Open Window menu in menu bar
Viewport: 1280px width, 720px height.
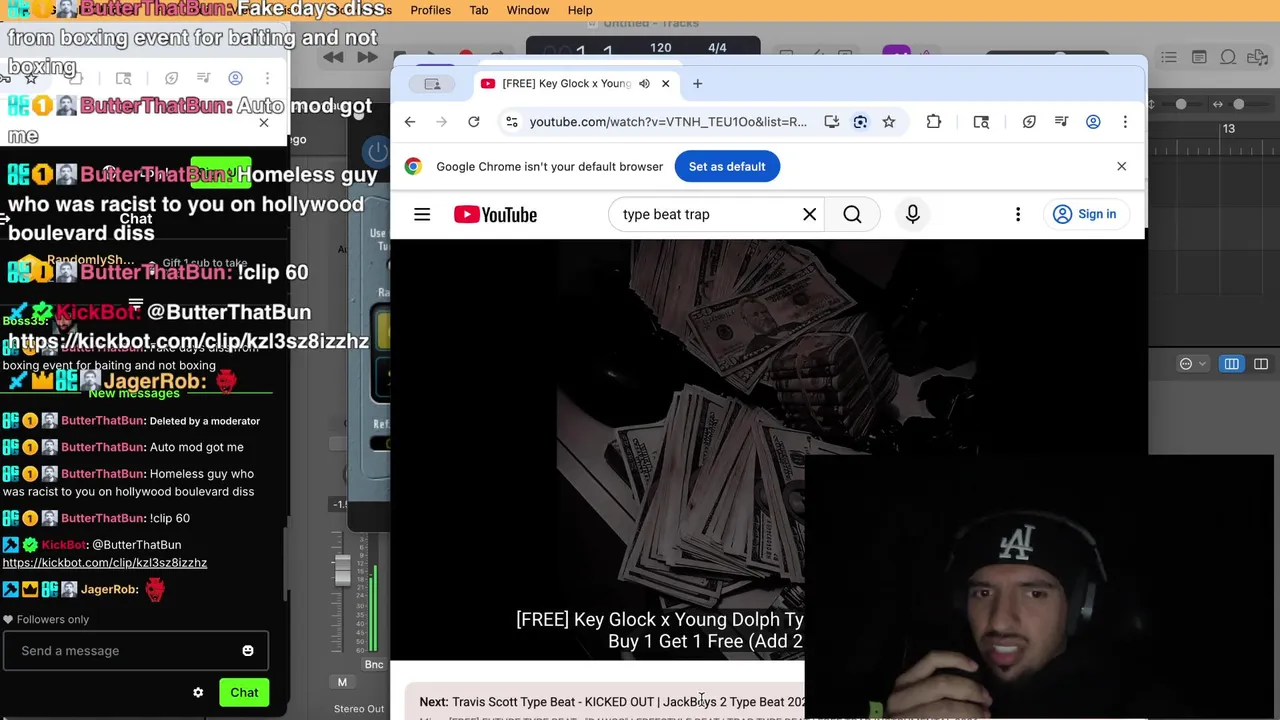[x=528, y=10]
